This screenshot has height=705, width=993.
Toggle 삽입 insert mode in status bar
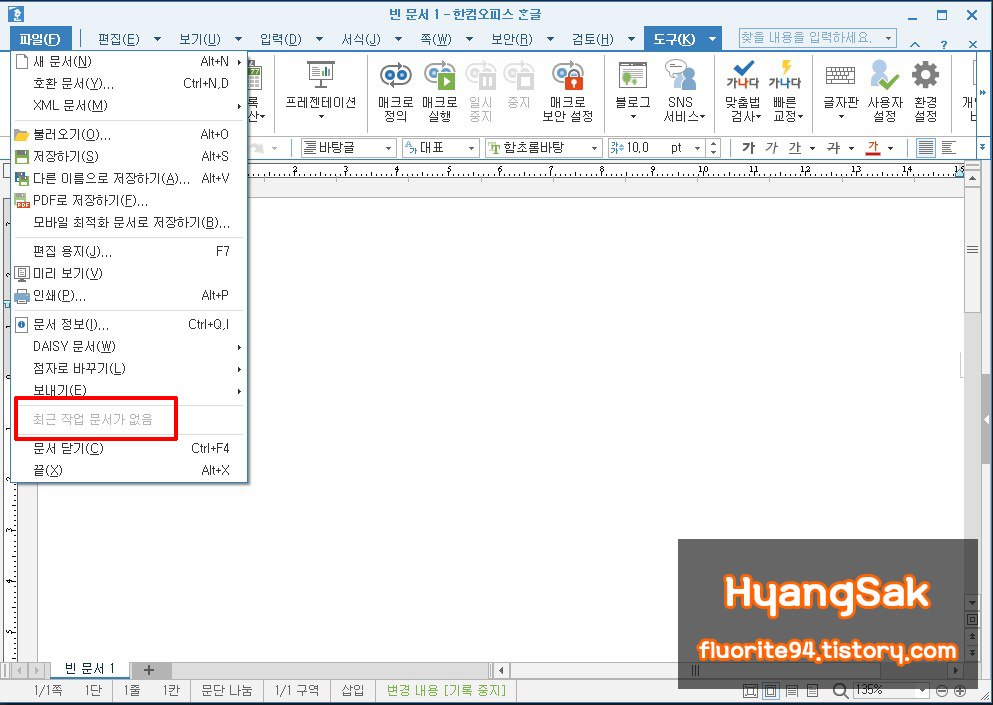(x=353, y=690)
